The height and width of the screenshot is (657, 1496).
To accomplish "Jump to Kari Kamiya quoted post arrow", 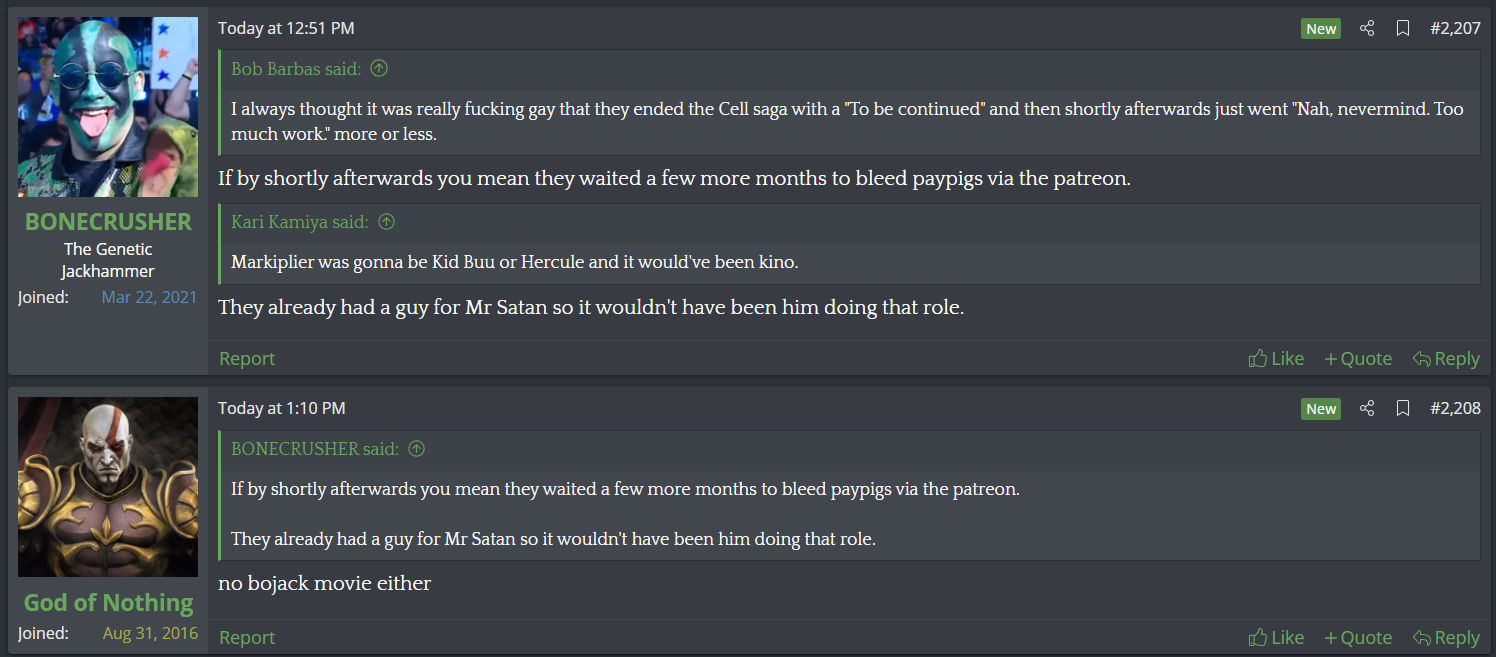I will click(x=386, y=222).
